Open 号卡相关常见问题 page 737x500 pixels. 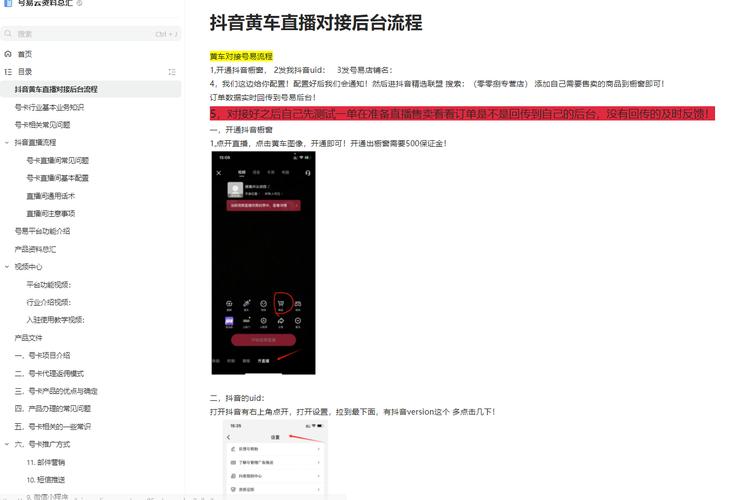pyautogui.click(x=42, y=125)
